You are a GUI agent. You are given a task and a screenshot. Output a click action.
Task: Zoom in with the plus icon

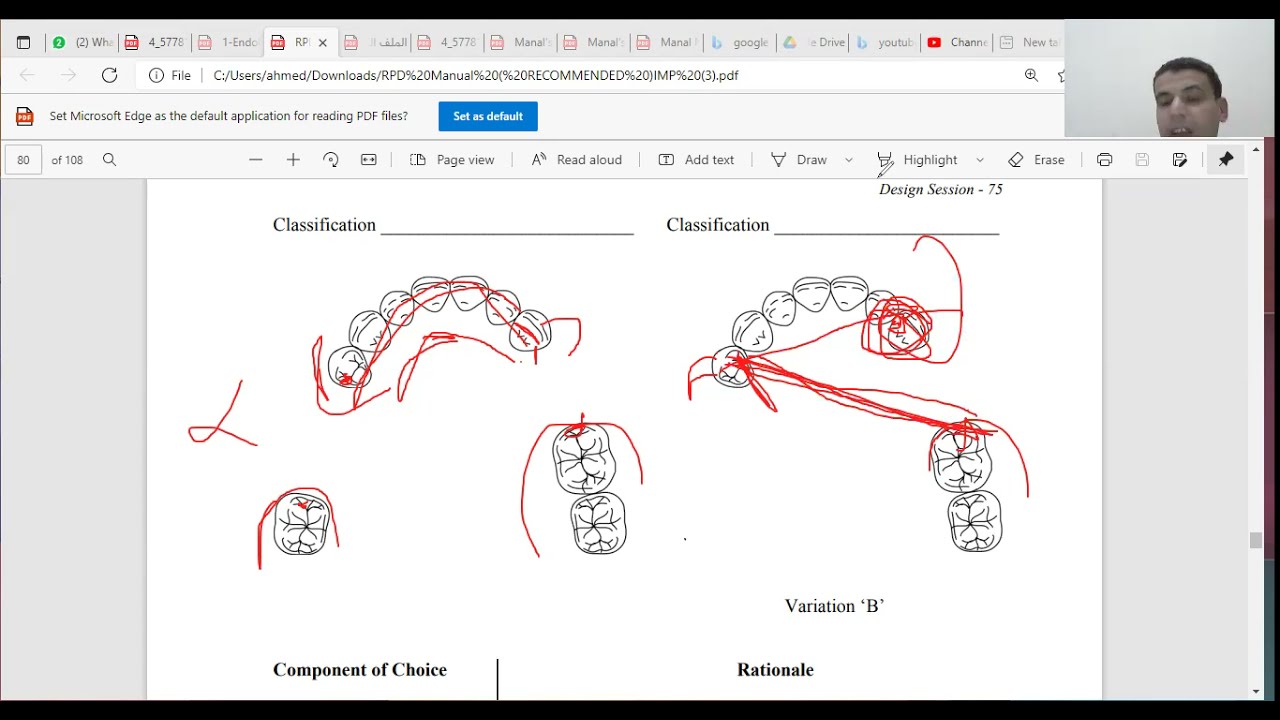point(293,160)
